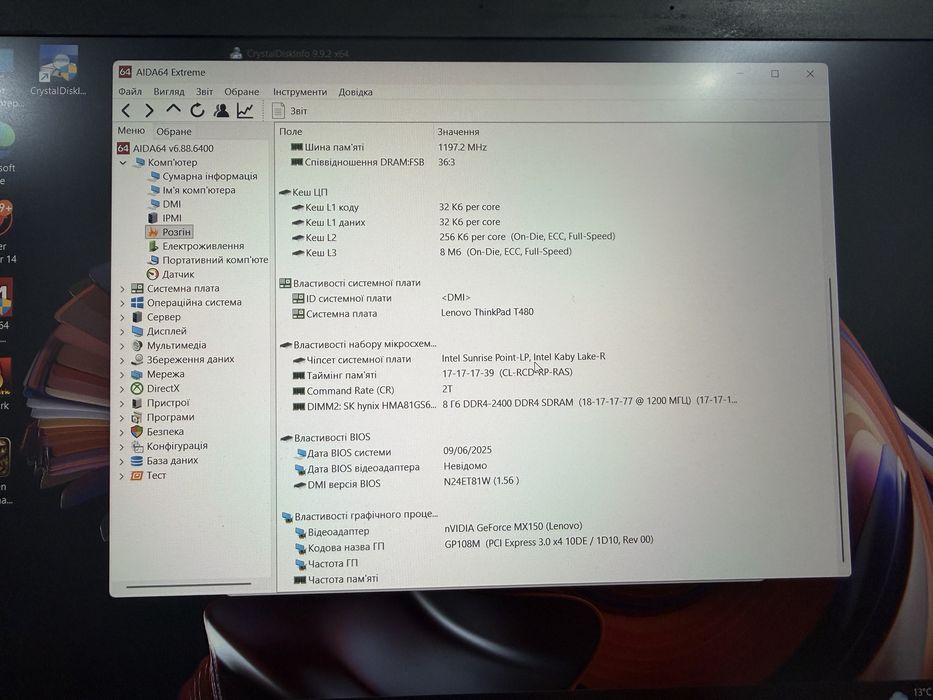The width and height of the screenshot is (933, 700).
Task: Open the Інструменти menu
Action: [300, 92]
